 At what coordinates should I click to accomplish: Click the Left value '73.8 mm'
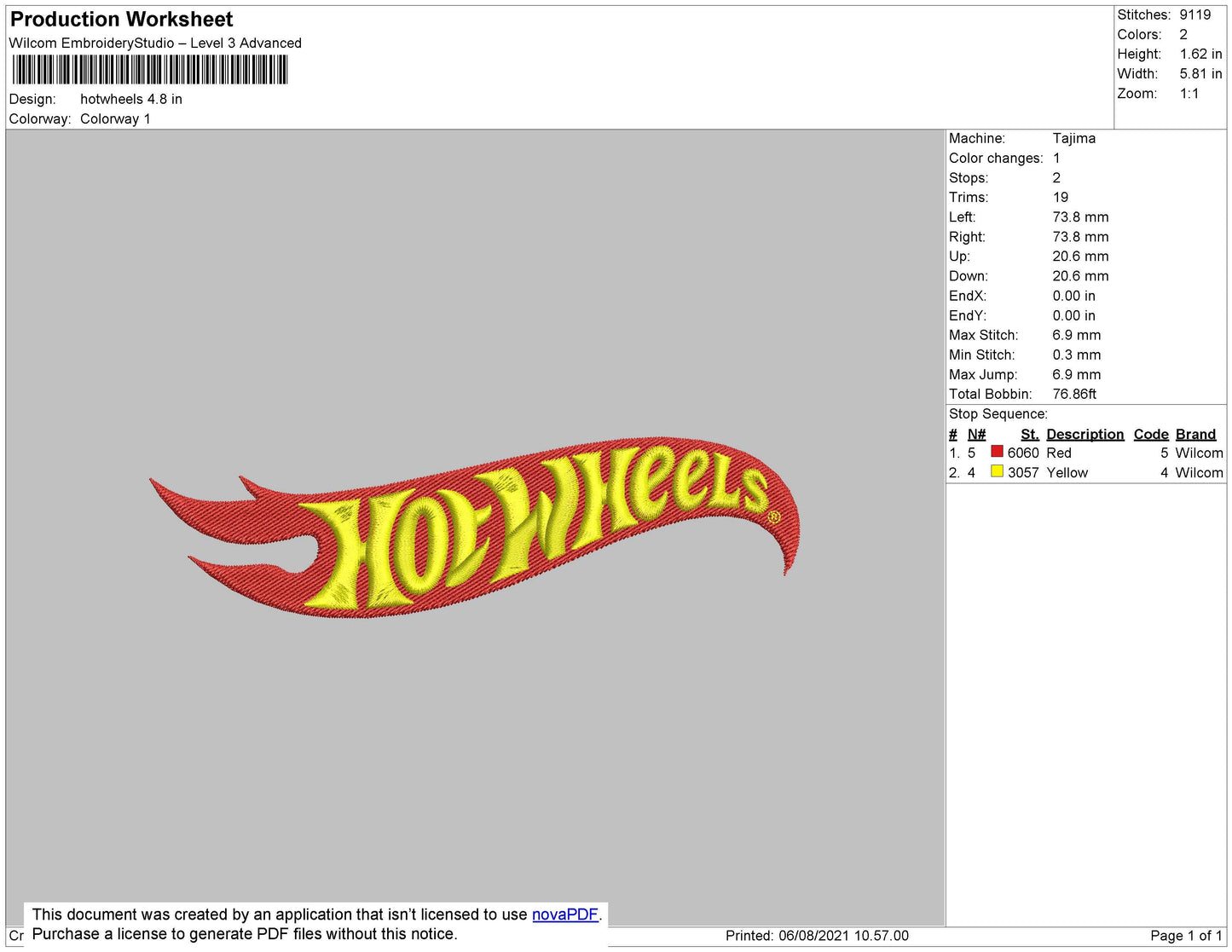[1080, 217]
